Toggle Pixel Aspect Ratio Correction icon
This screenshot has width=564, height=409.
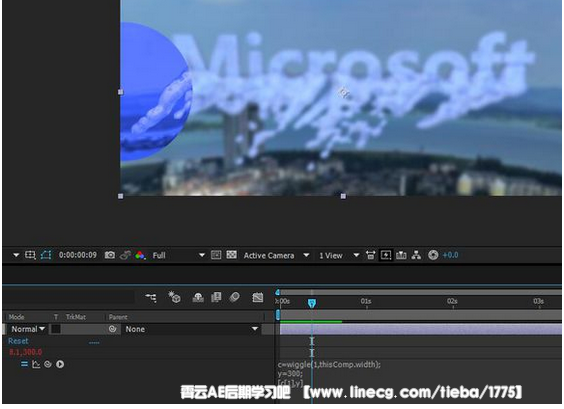(x=370, y=255)
